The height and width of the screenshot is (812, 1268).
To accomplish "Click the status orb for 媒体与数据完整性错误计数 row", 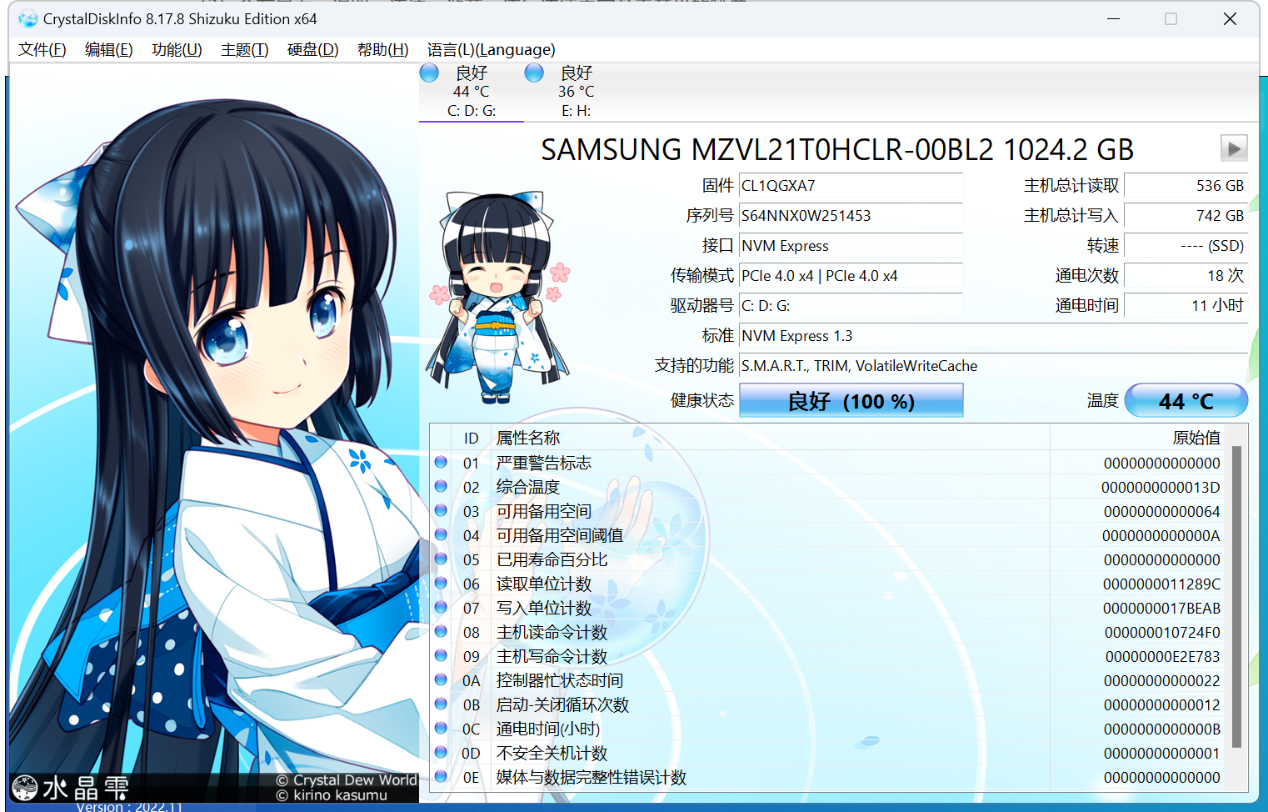I will coord(441,777).
